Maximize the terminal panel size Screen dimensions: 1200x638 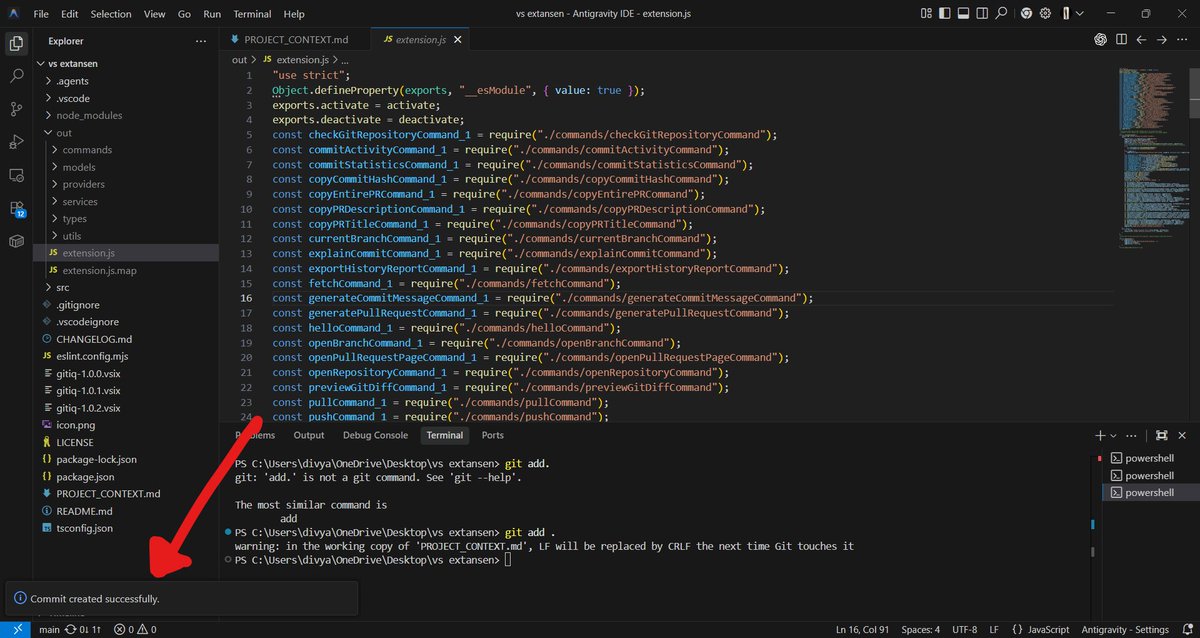(1161, 436)
